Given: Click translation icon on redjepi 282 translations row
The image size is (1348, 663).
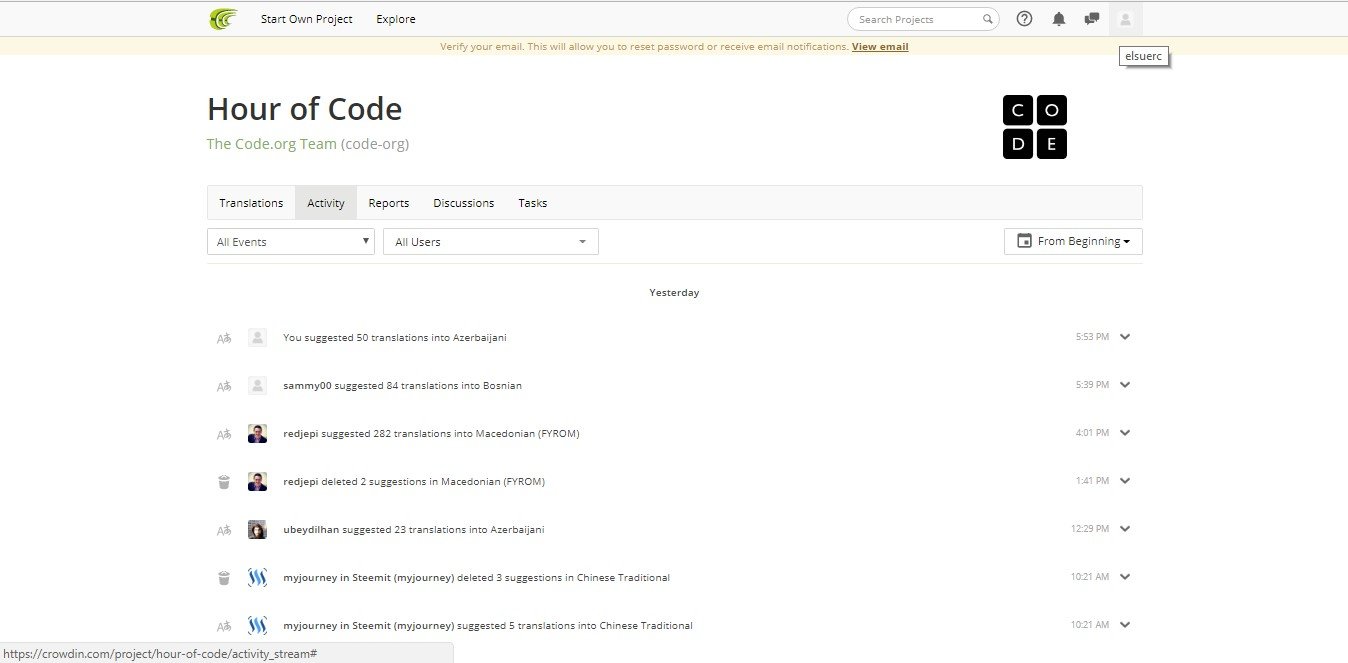Looking at the screenshot, I should [224, 434].
